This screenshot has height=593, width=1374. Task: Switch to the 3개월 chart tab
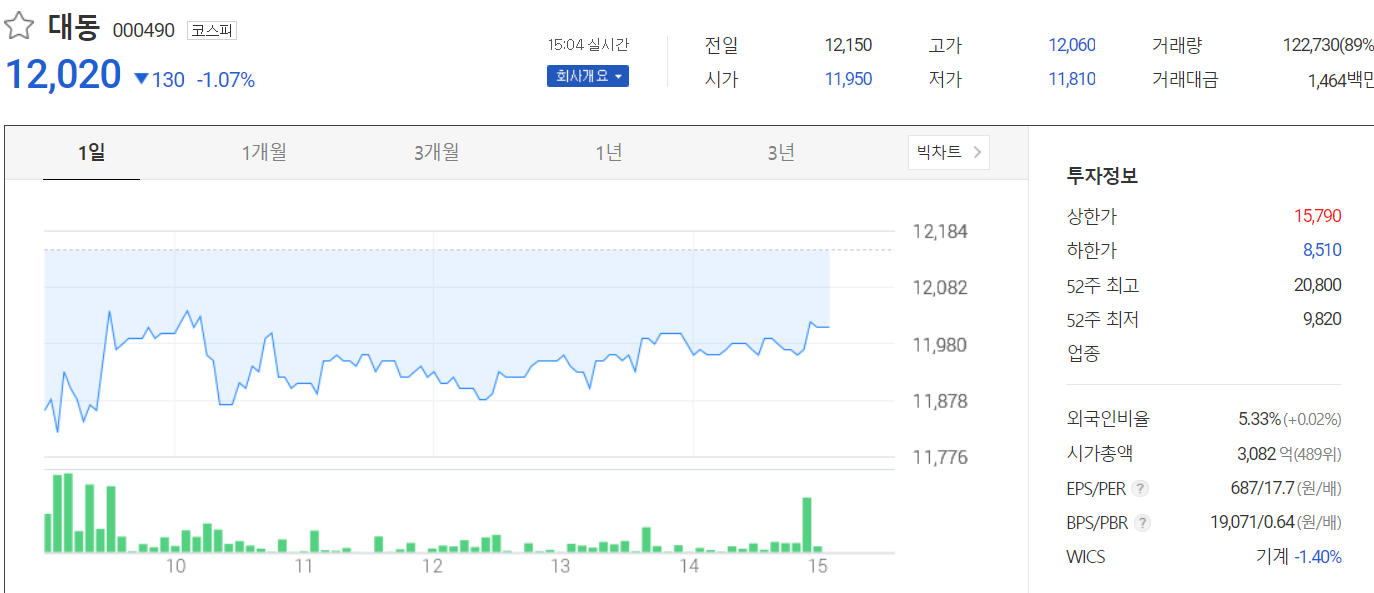click(436, 152)
